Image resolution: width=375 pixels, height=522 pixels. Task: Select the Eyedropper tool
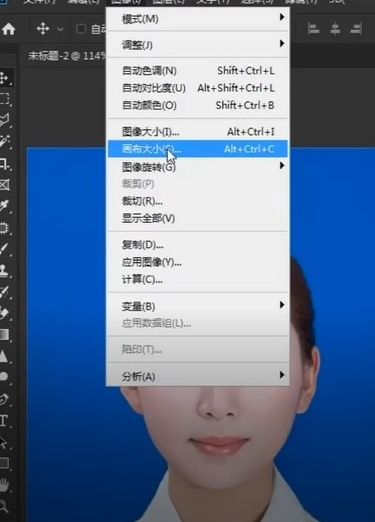[x=5, y=206]
